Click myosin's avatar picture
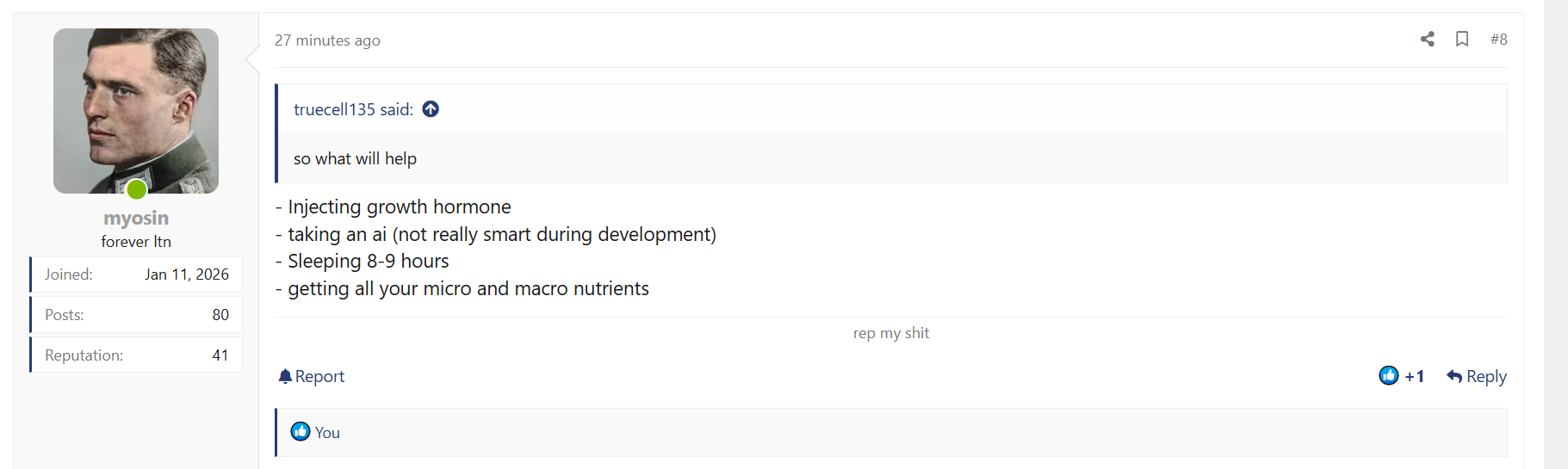Viewport: 1568px width, 469px height. pos(136,110)
